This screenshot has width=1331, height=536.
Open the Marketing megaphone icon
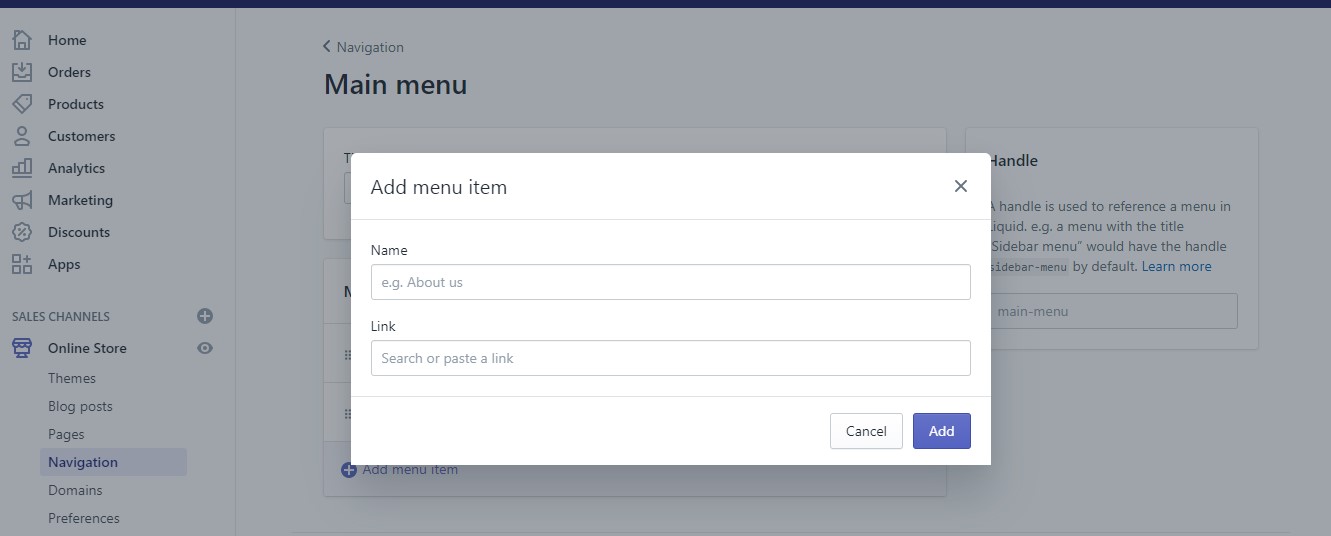click(22, 200)
